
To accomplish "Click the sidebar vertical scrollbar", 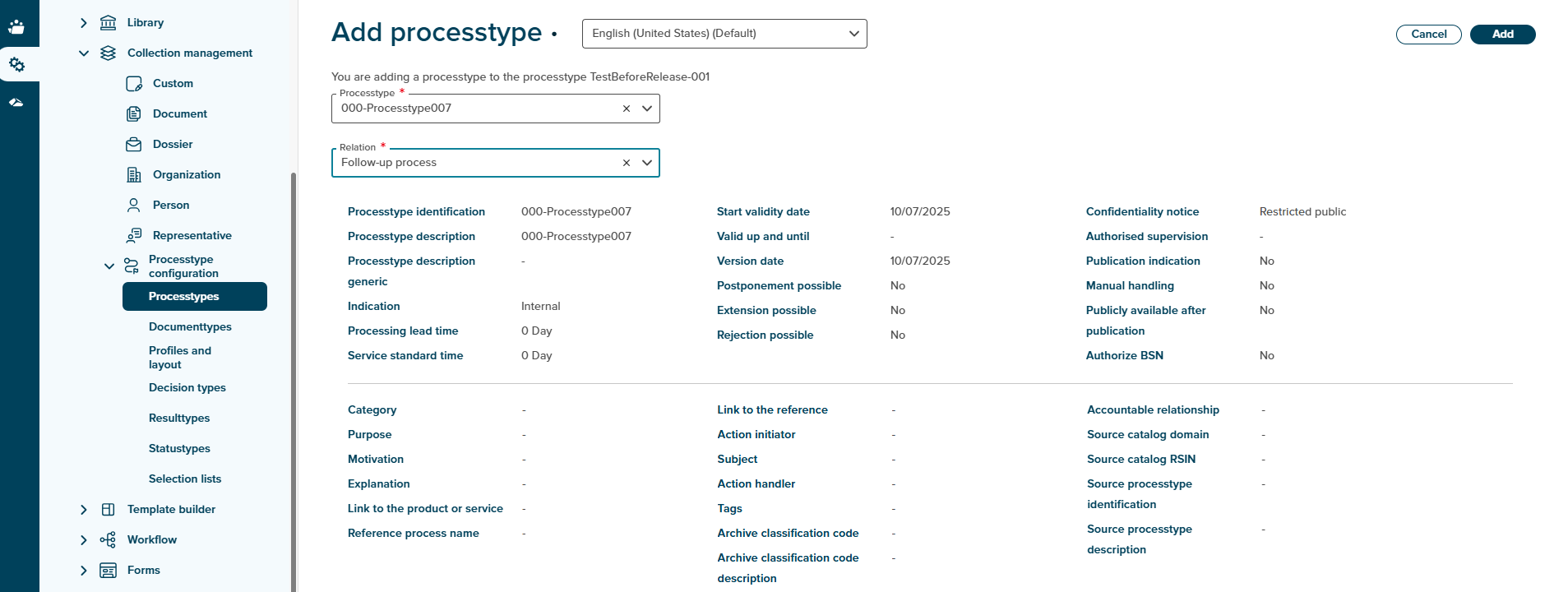I will 294,370.
